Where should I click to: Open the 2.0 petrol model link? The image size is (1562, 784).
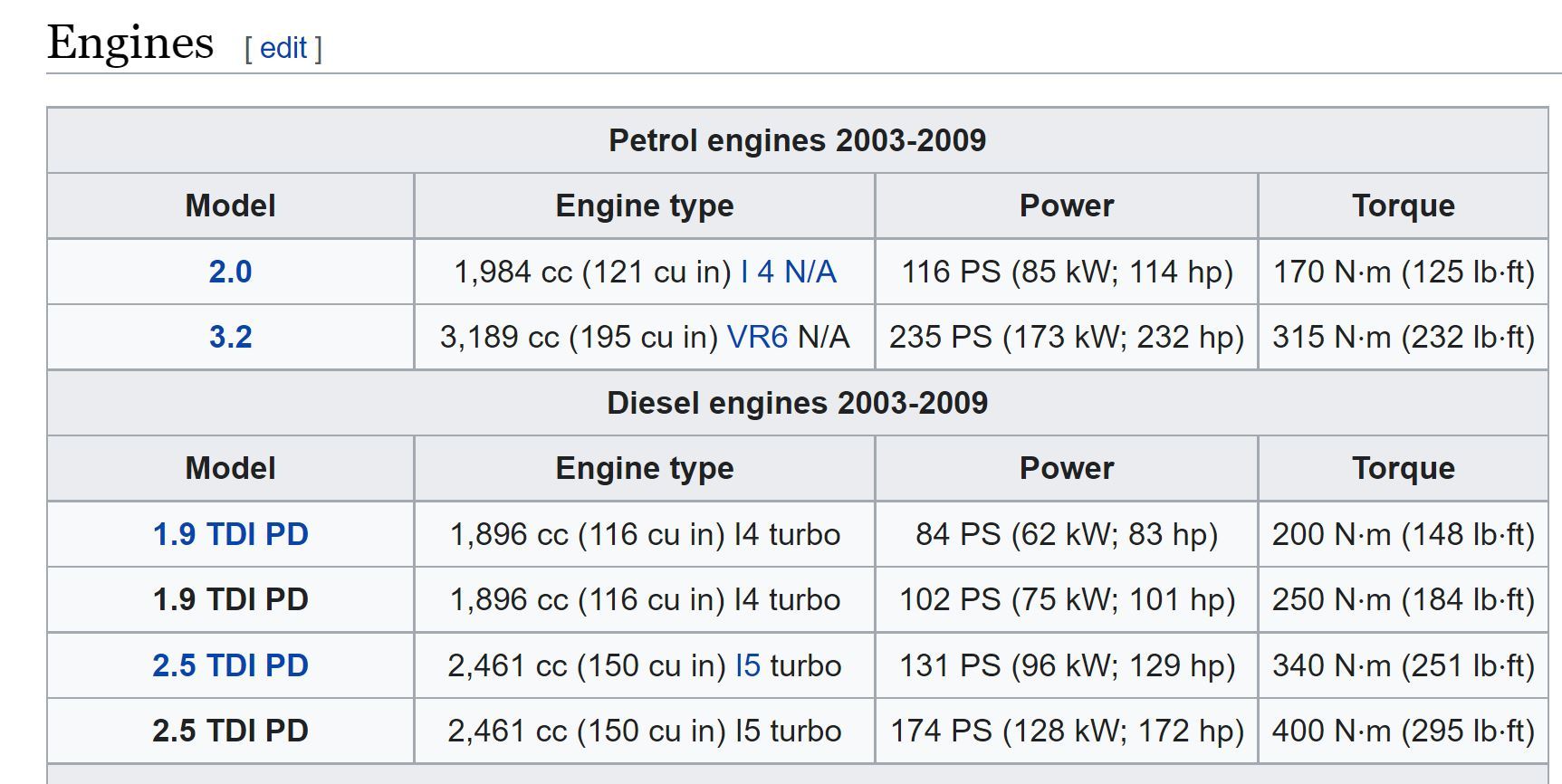tap(230, 272)
